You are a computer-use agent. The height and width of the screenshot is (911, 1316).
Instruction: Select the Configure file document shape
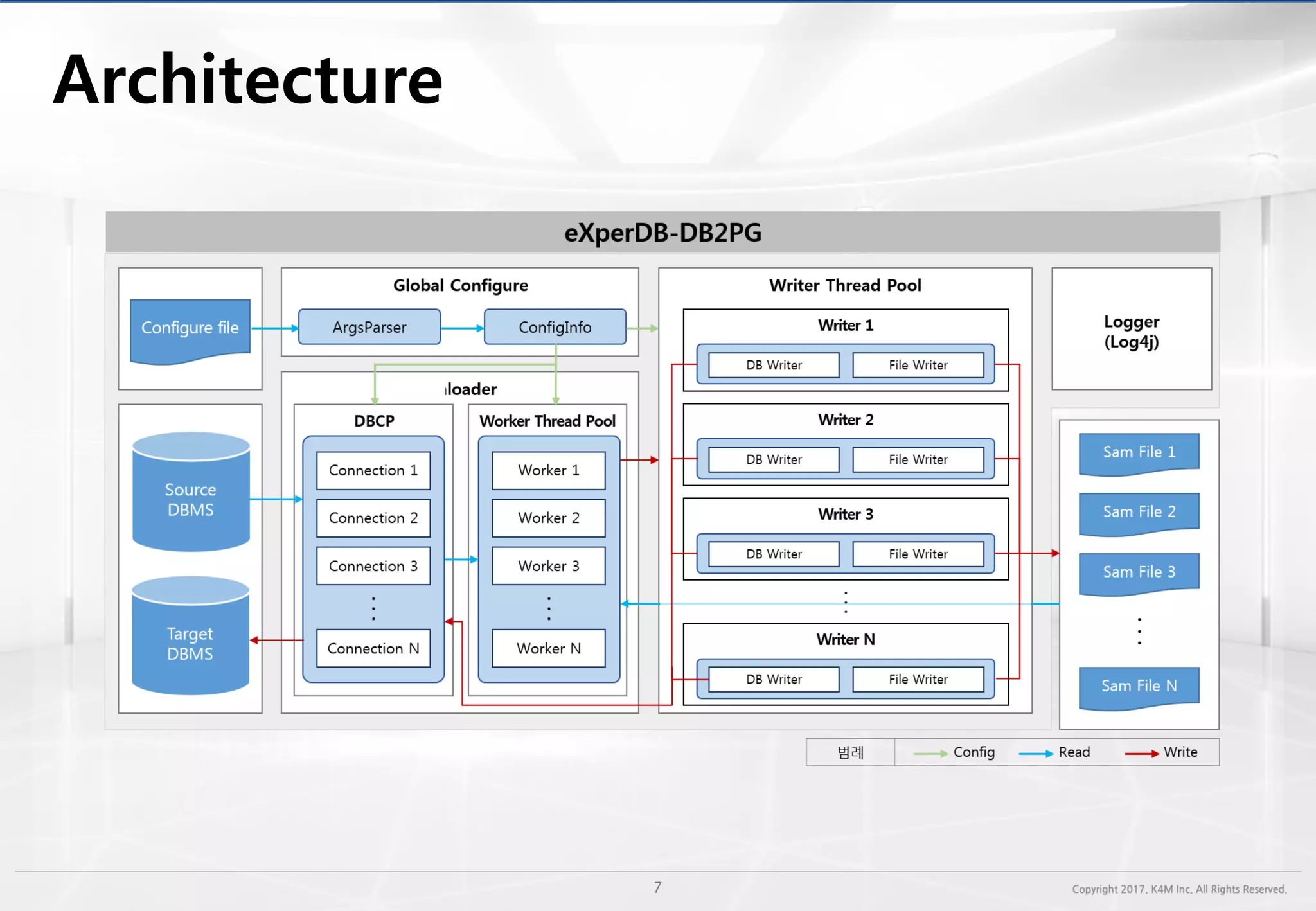click(x=190, y=329)
